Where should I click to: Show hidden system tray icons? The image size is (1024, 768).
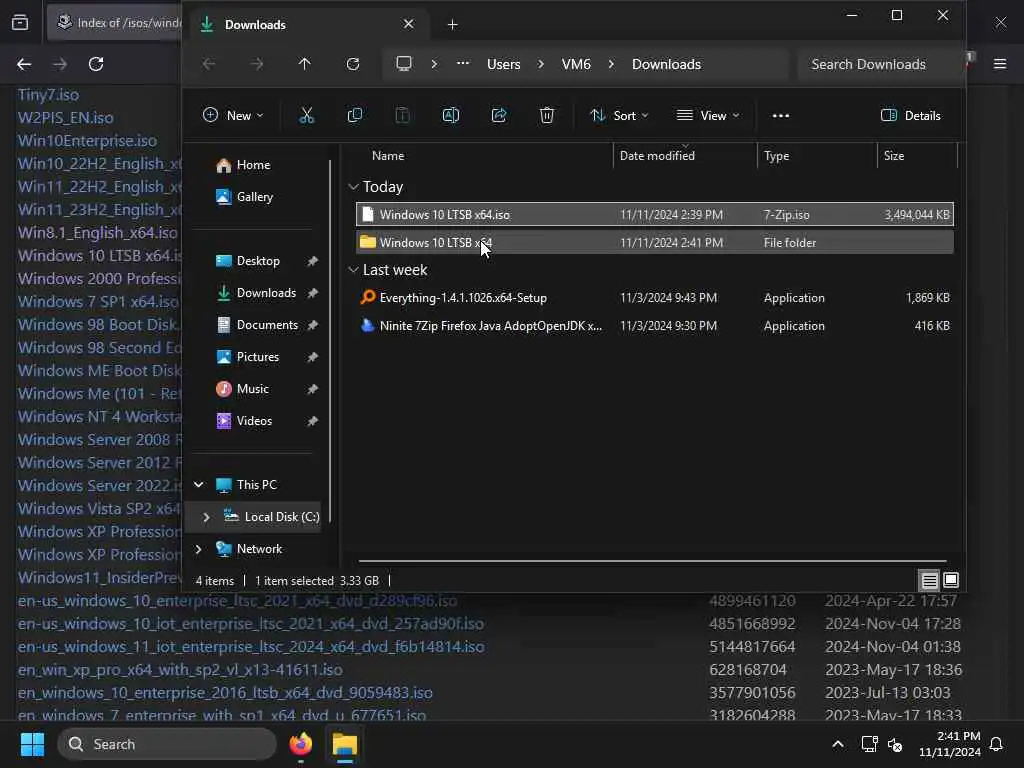click(838, 744)
